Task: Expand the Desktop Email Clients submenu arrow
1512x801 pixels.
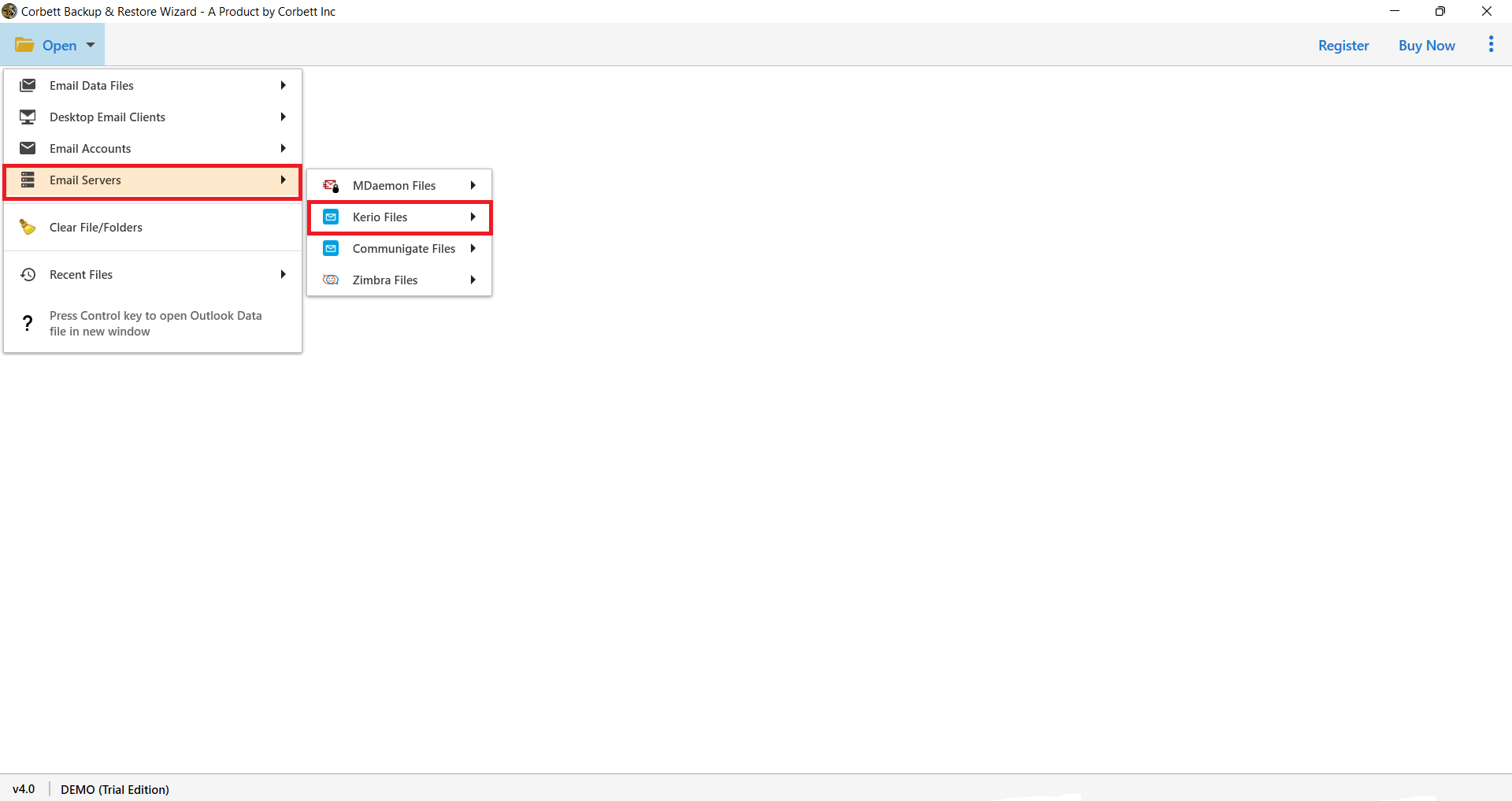Action: click(283, 117)
